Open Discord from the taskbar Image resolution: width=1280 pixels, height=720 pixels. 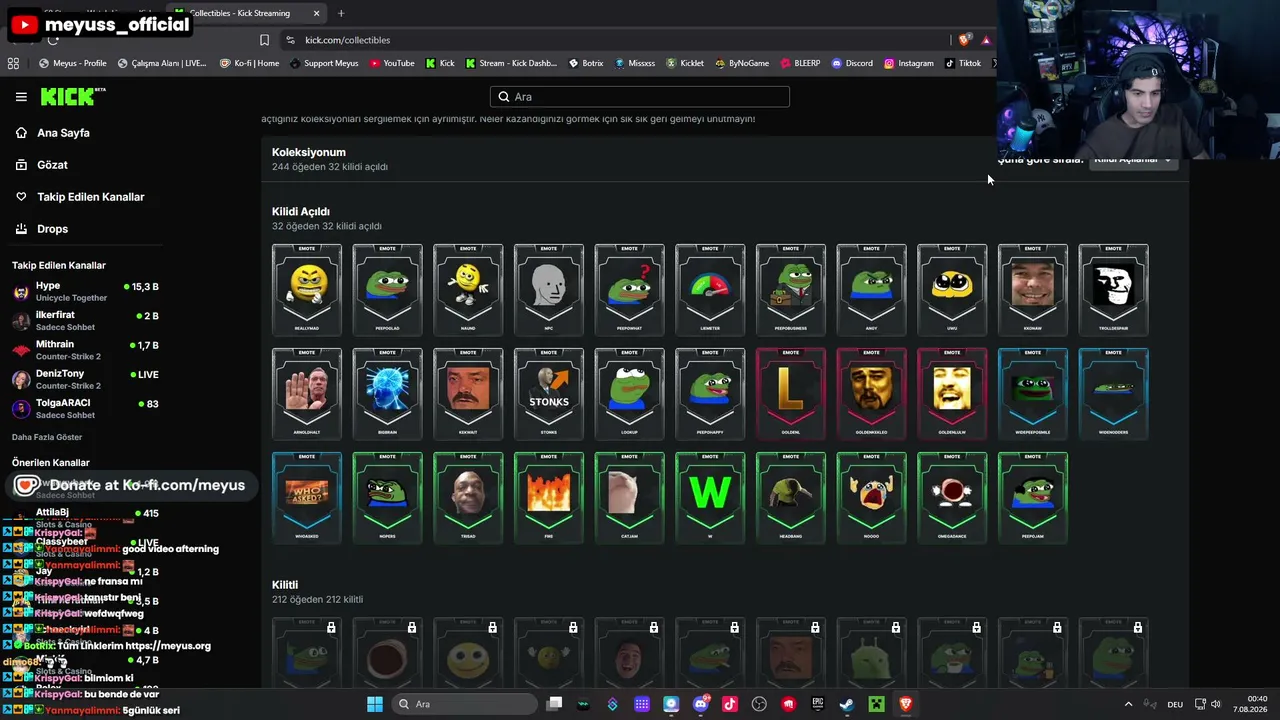coord(700,704)
